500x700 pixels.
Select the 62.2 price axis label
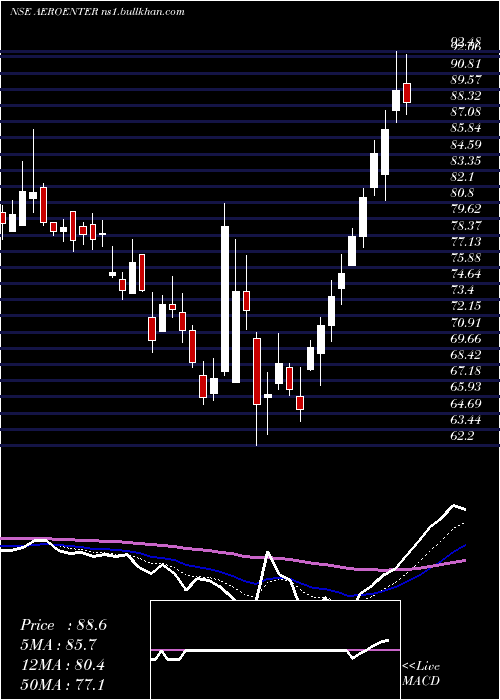click(x=462, y=436)
